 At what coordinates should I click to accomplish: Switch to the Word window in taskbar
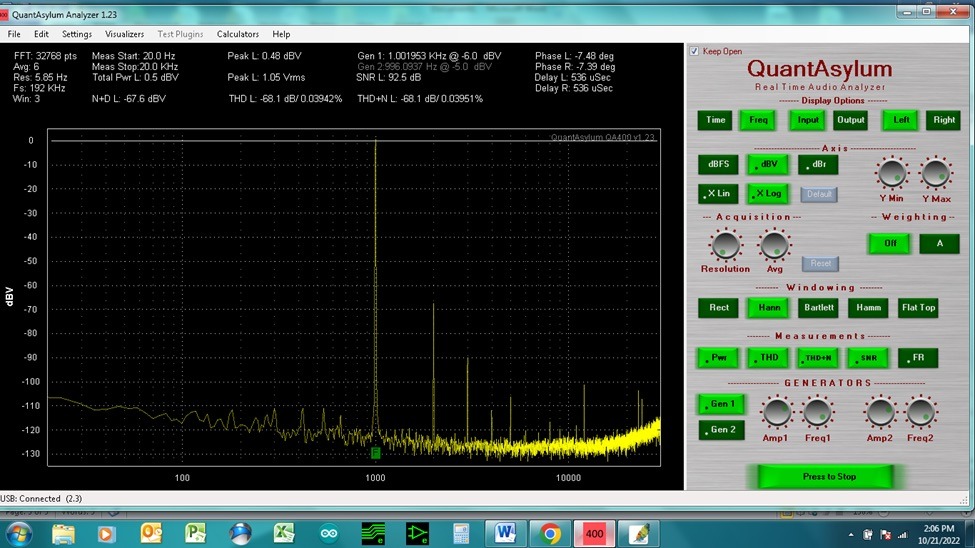[x=505, y=533]
